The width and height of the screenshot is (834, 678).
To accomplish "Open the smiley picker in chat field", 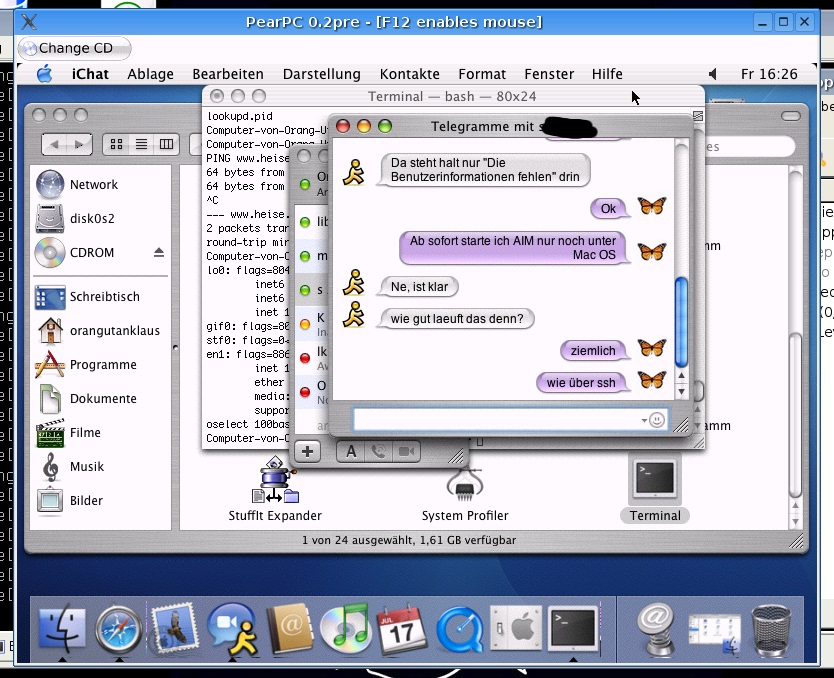I will 657,420.
